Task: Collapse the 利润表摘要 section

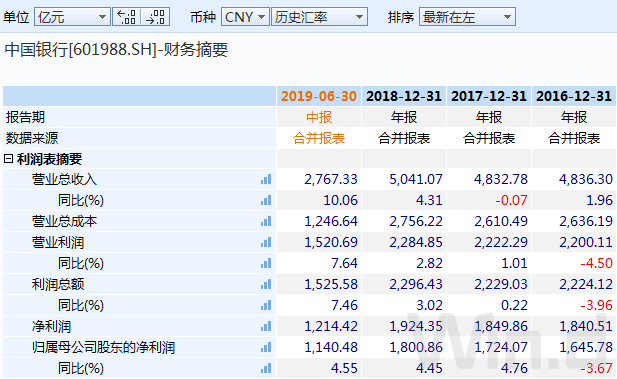Action: 8,159
